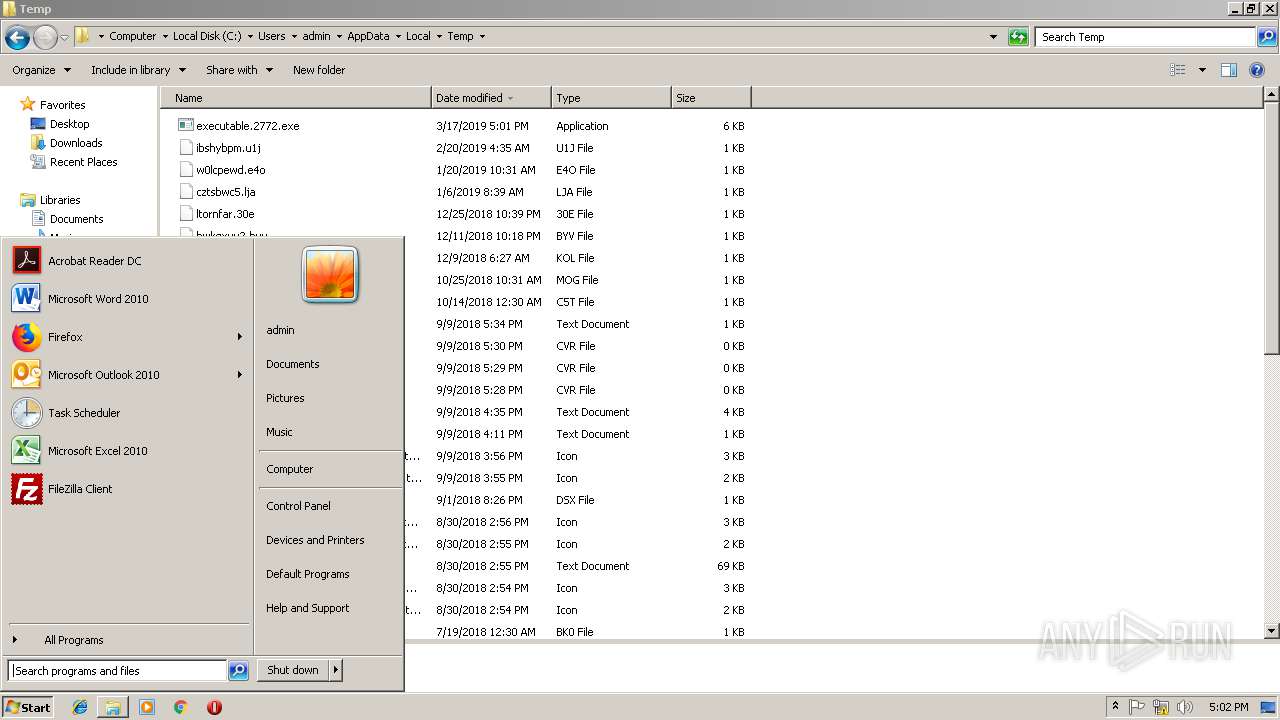
Task: Open Help and Support
Action: 307,608
